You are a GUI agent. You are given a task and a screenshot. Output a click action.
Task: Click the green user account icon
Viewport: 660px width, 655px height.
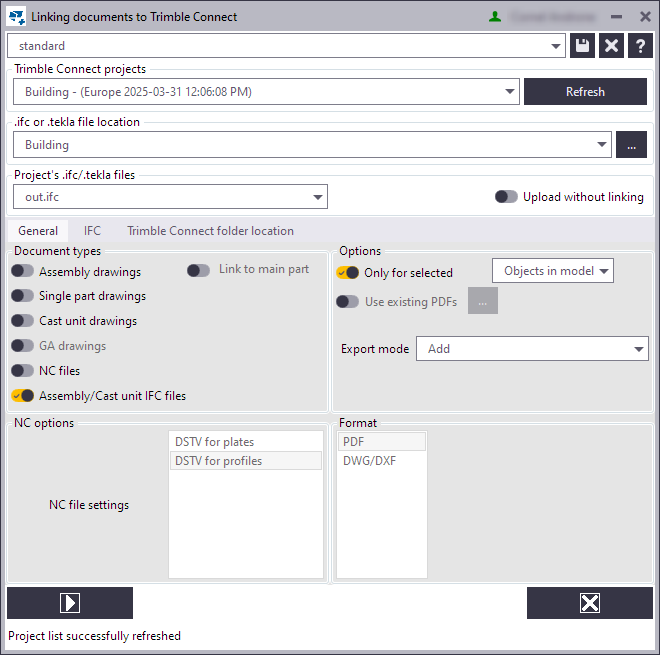pyautogui.click(x=495, y=17)
